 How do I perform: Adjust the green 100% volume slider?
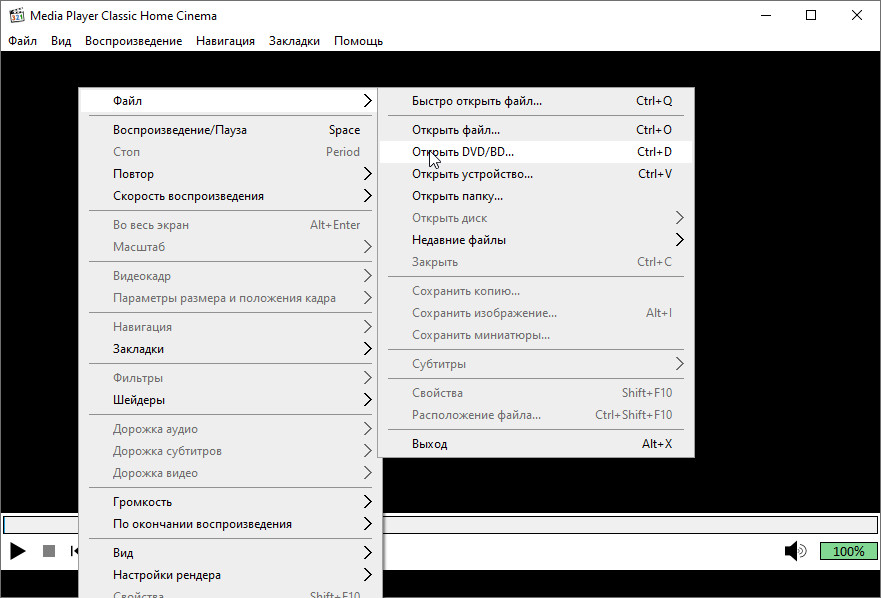(x=848, y=551)
